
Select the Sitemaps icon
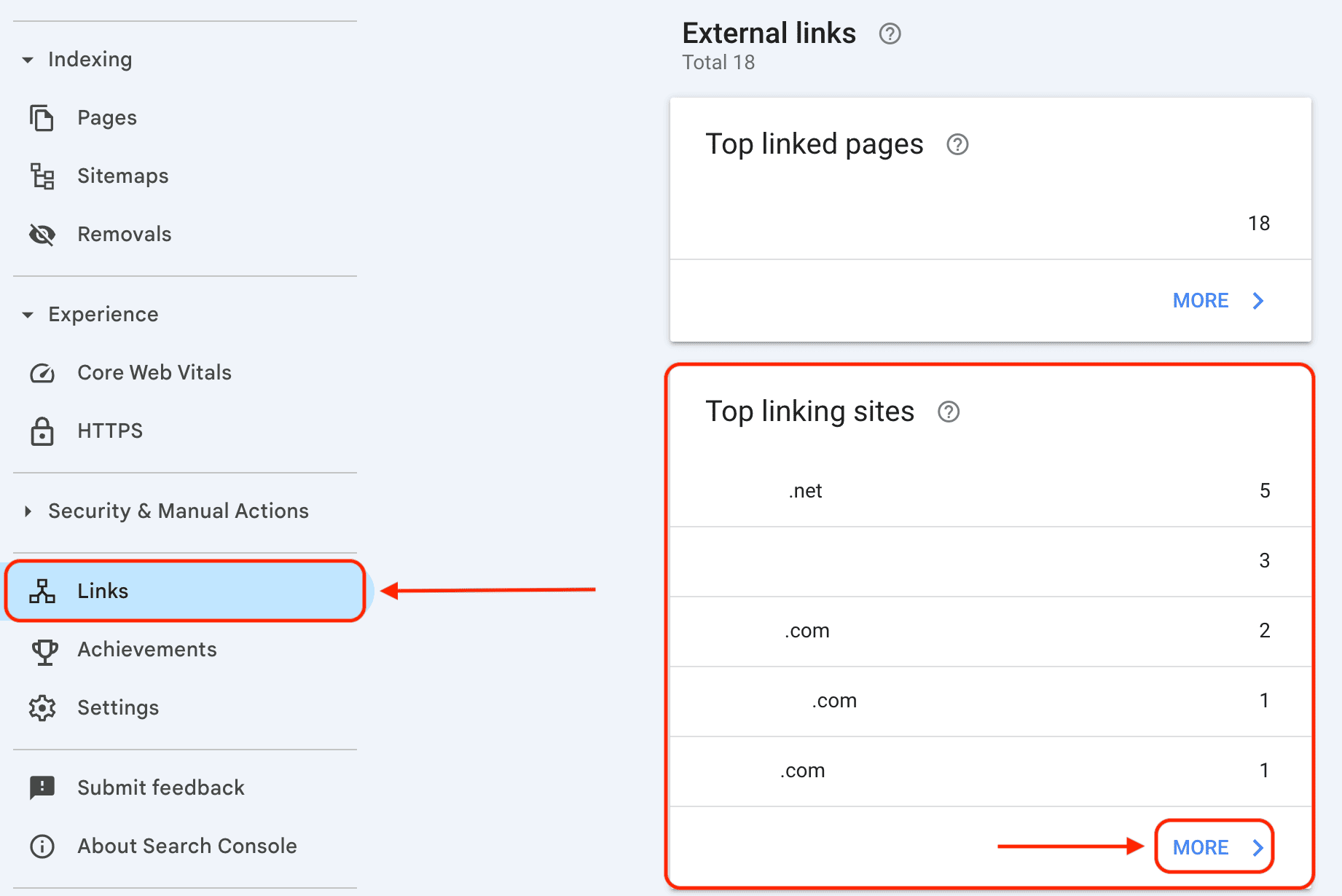(x=42, y=176)
